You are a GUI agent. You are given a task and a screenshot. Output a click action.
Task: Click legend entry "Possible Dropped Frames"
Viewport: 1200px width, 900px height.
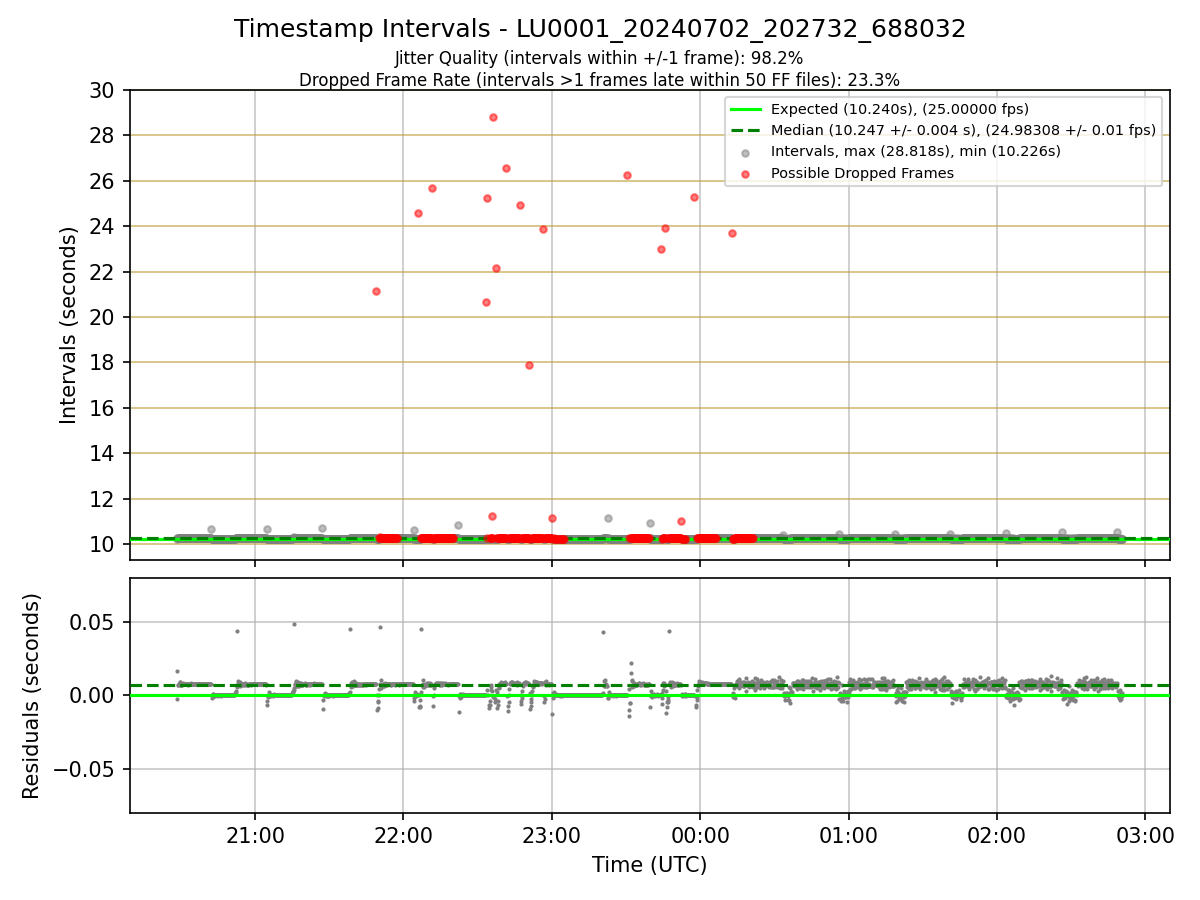tap(862, 173)
